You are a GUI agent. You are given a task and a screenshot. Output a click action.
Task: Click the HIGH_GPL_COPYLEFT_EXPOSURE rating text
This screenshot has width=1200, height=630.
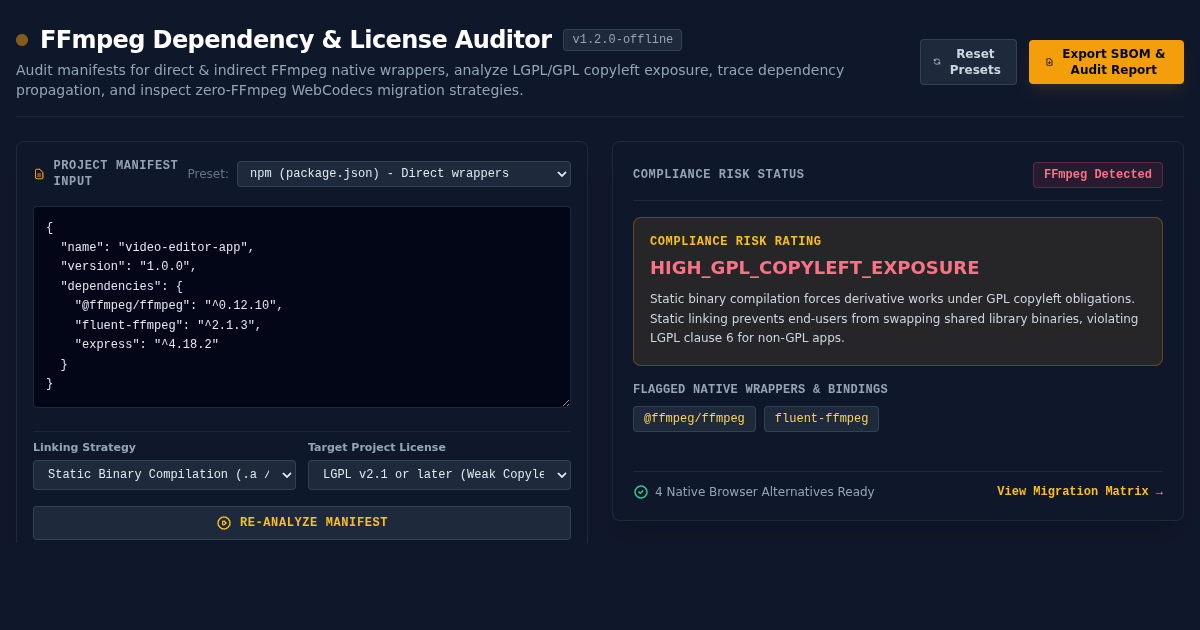pyautogui.click(x=815, y=268)
